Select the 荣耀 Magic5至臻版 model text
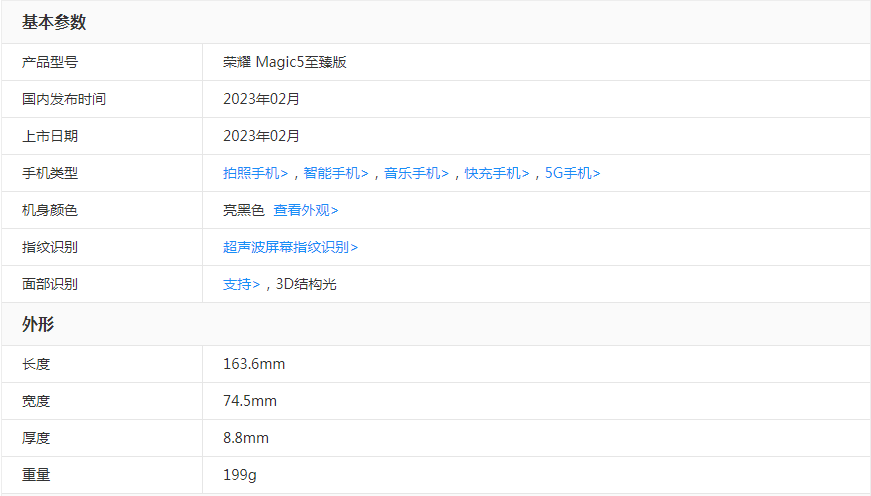 point(285,62)
